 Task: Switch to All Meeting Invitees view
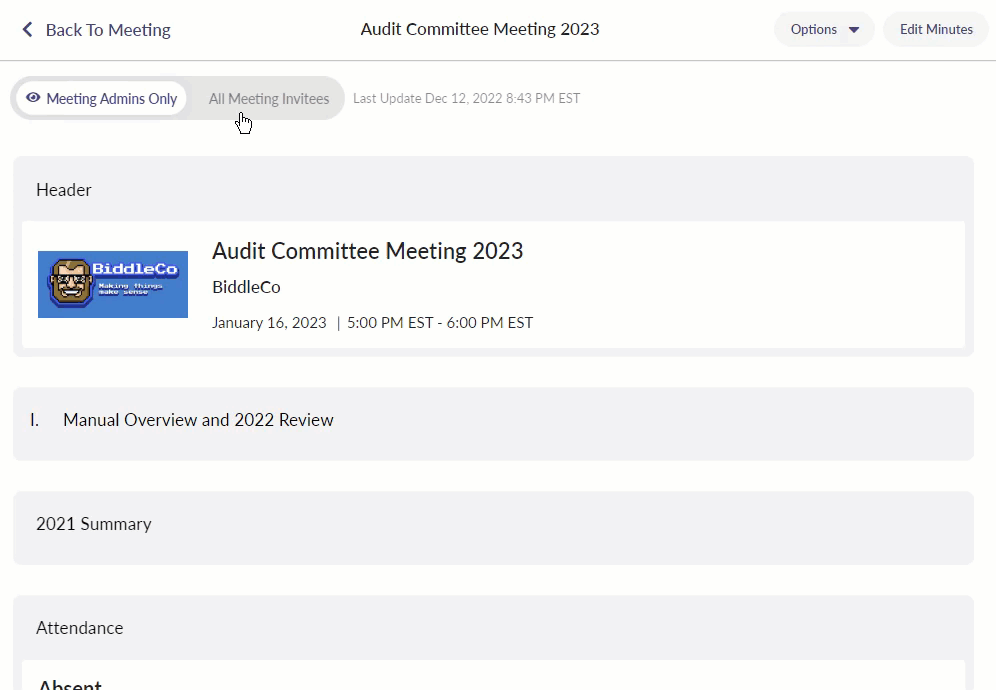[x=268, y=99]
